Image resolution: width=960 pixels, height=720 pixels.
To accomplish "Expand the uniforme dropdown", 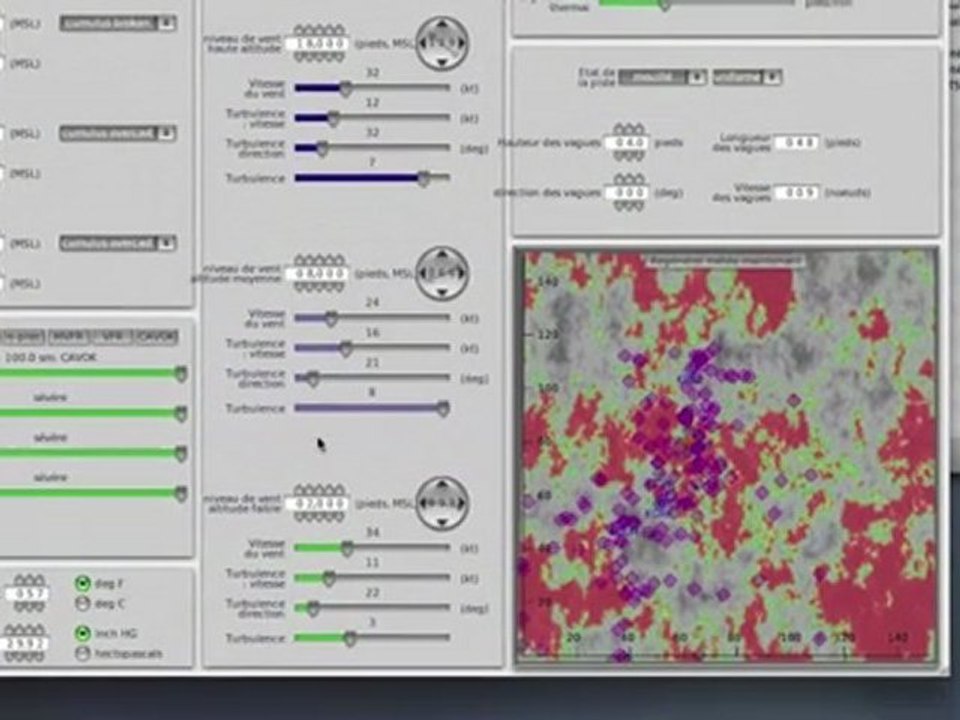I will click(747, 78).
